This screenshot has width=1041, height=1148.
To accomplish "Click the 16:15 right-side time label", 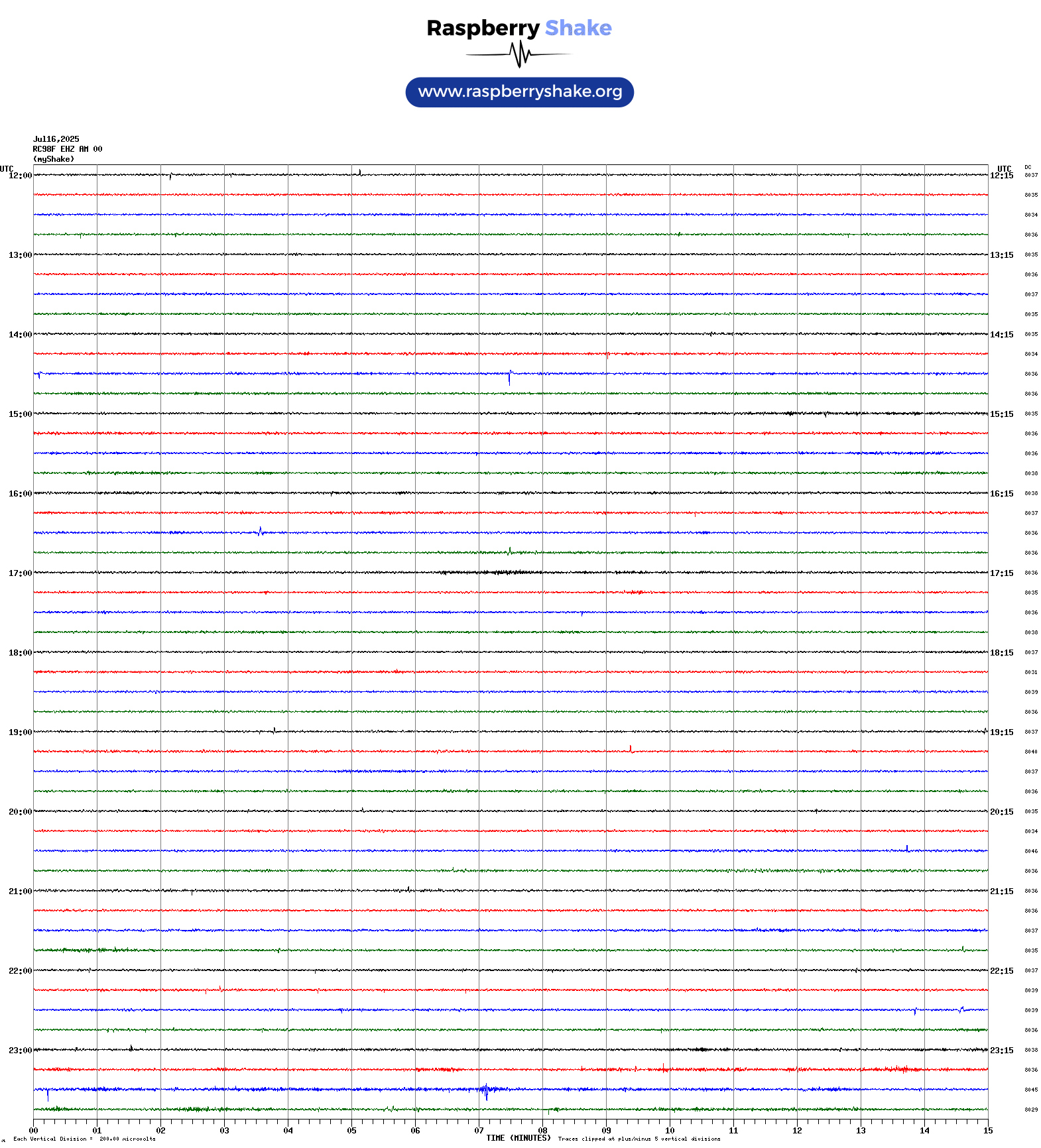I will [1002, 494].
